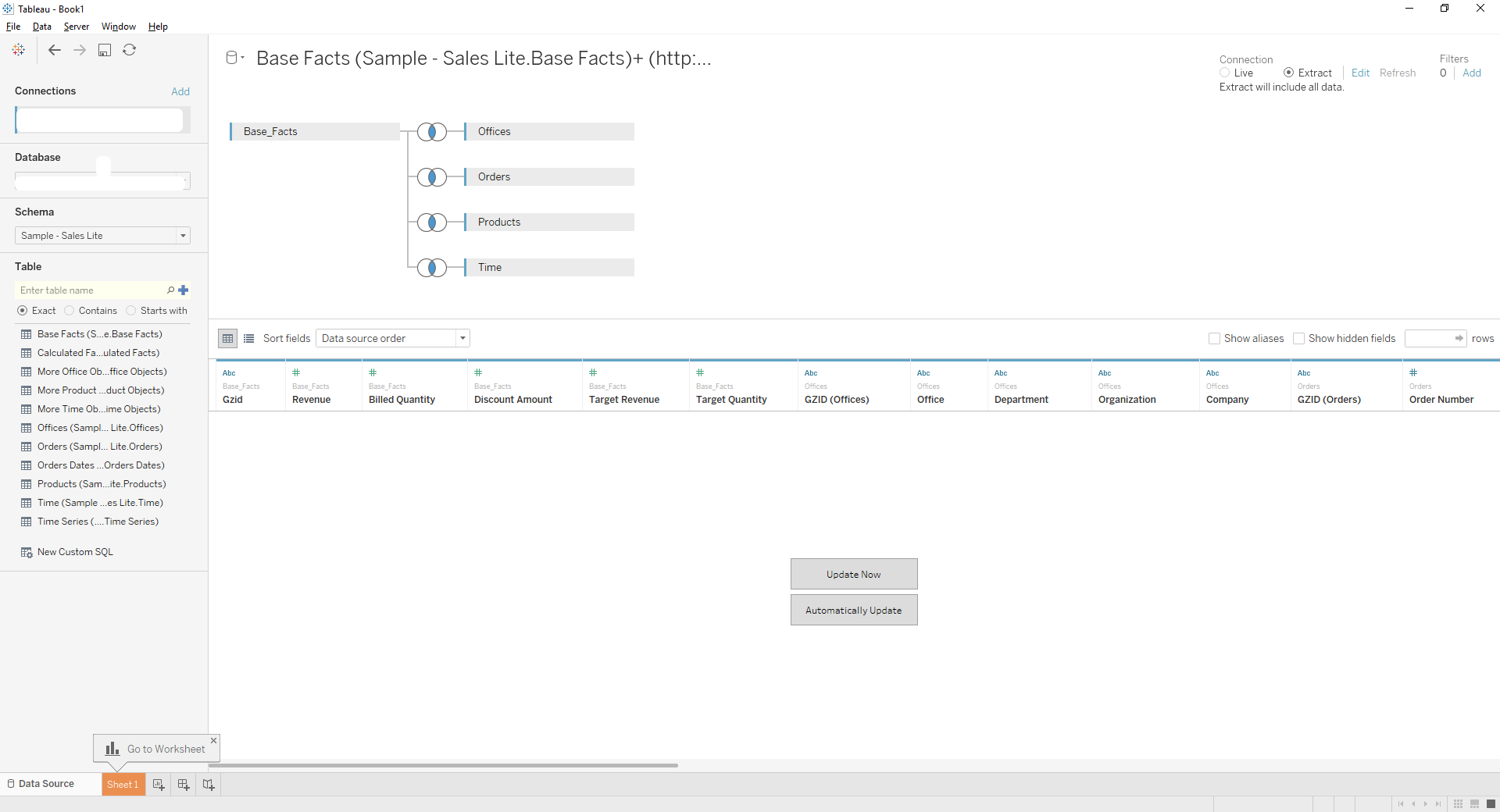Open the Help menu
Screen dimensions: 1500x812
pyautogui.click(x=158, y=27)
